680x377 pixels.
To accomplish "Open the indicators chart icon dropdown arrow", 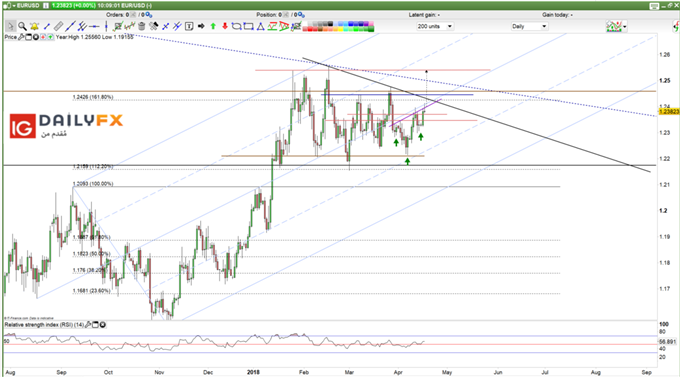I will 625,27.
